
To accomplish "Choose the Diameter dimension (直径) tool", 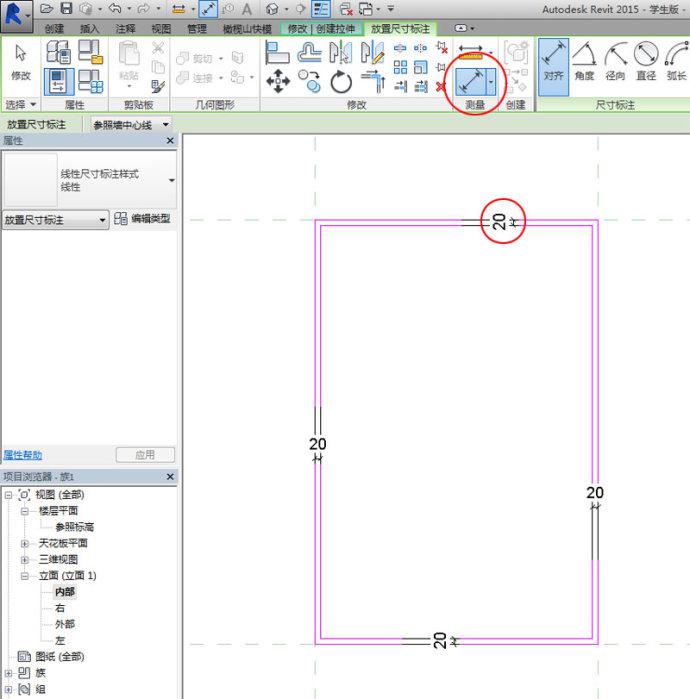I will coord(646,60).
